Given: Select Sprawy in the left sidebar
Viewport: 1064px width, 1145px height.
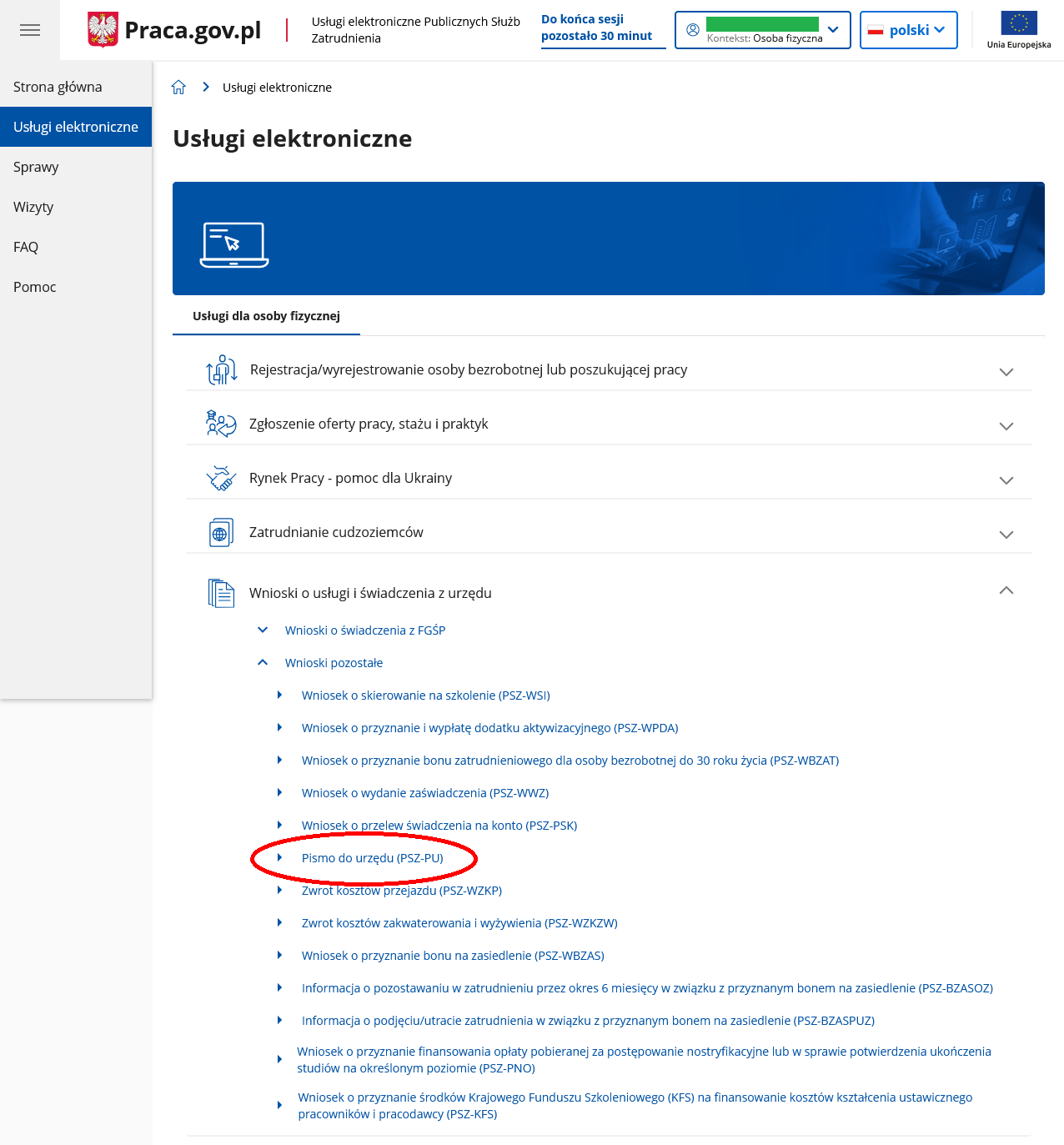Looking at the screenshot, I should pyautogui.click(x=36, y=167).
